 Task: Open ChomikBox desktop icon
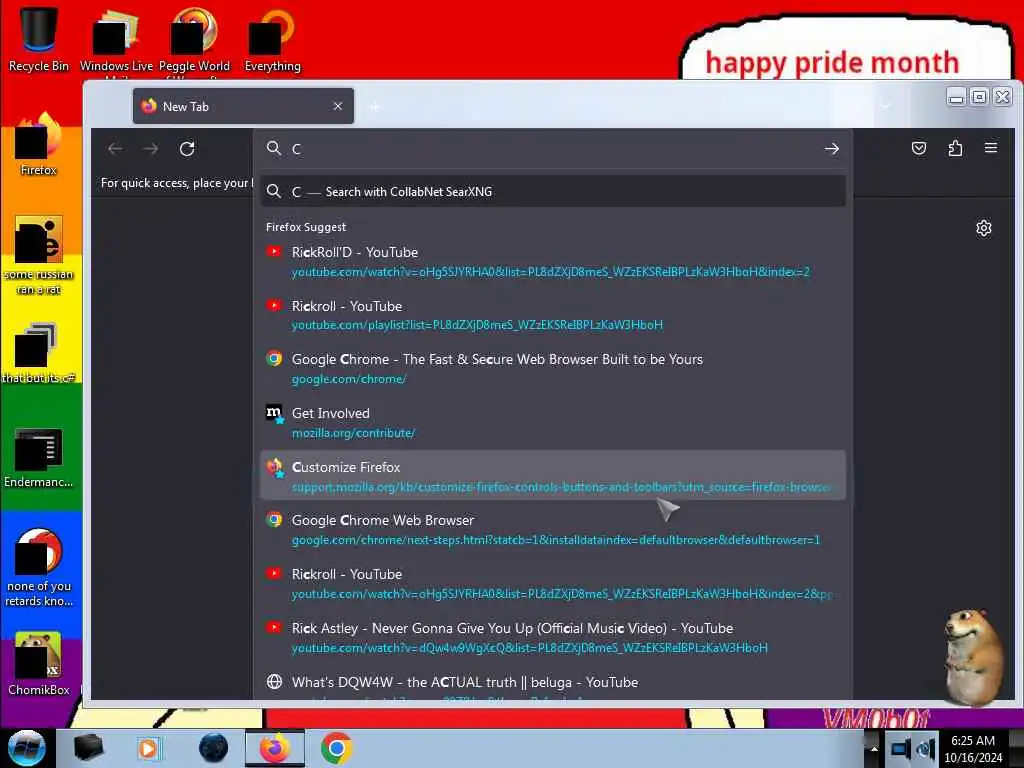point(39,664)
